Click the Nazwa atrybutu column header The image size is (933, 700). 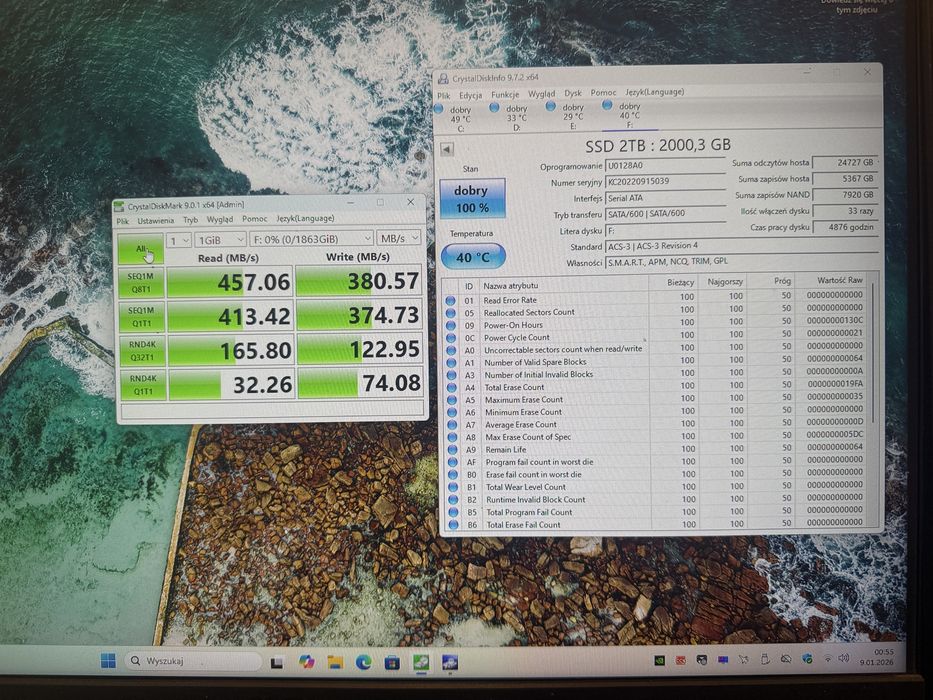point(511,286)
